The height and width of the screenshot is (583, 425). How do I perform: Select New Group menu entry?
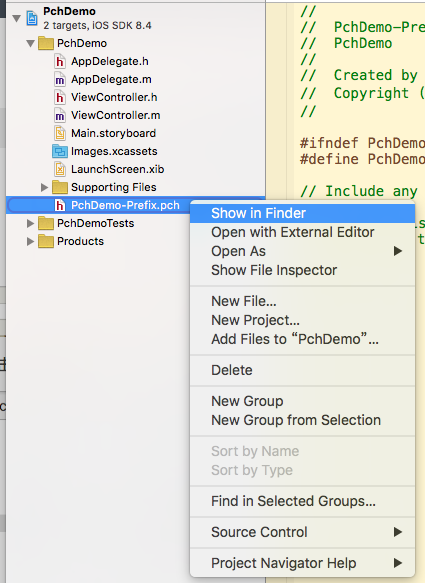coord(302,401)
